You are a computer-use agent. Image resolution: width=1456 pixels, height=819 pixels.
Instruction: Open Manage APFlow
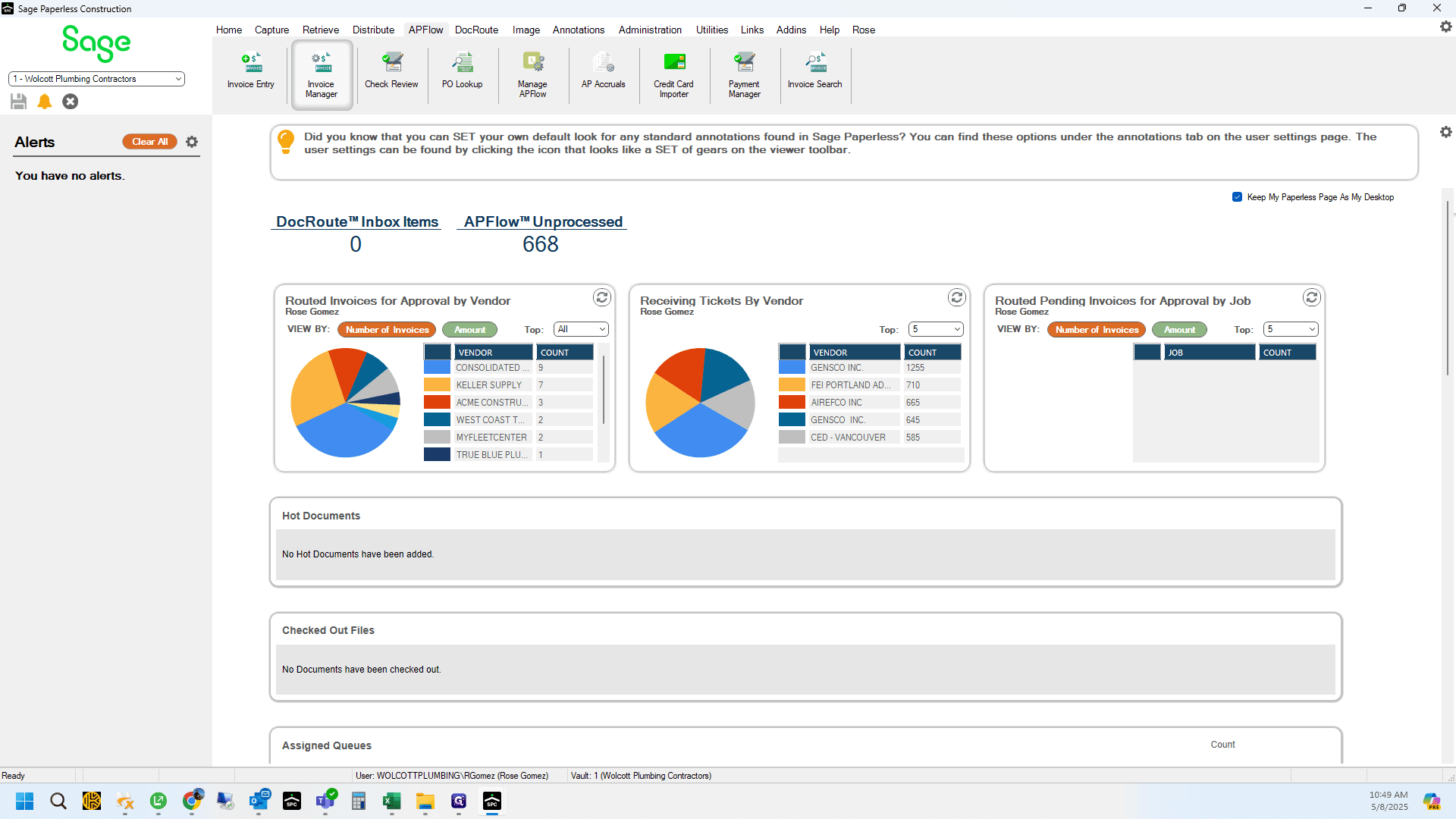coord(532,75)
